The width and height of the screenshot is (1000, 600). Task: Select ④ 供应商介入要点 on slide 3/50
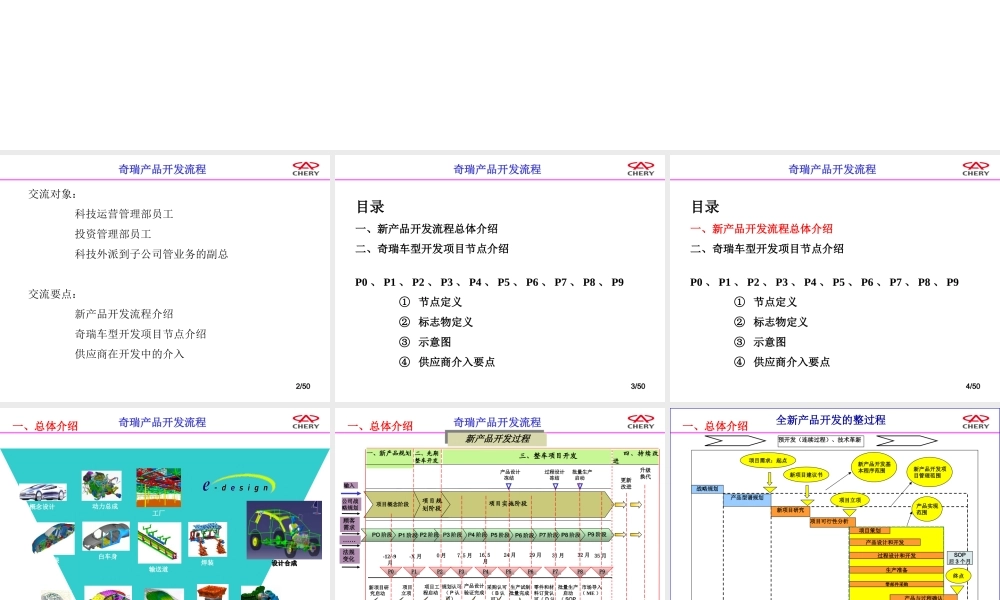pos(446,362)
